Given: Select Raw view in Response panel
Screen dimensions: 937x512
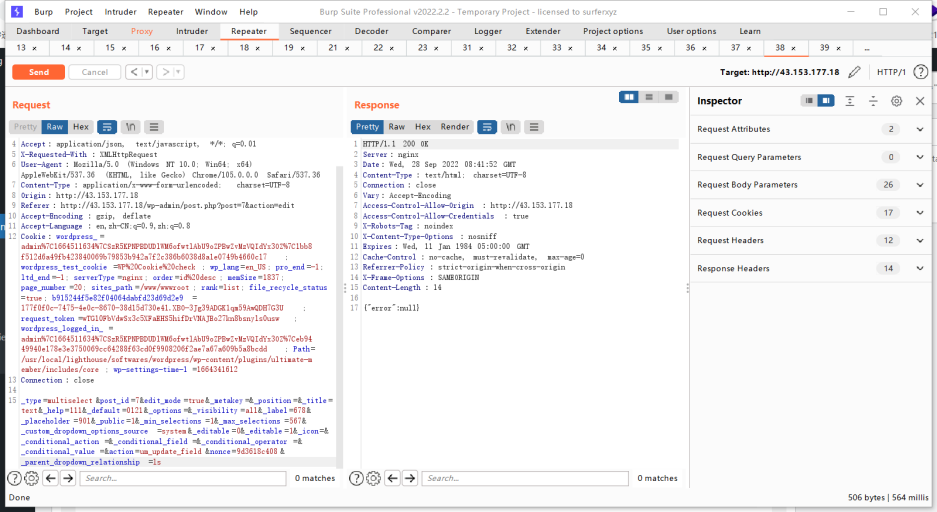Looking at the screenshot, I should 397,127.
